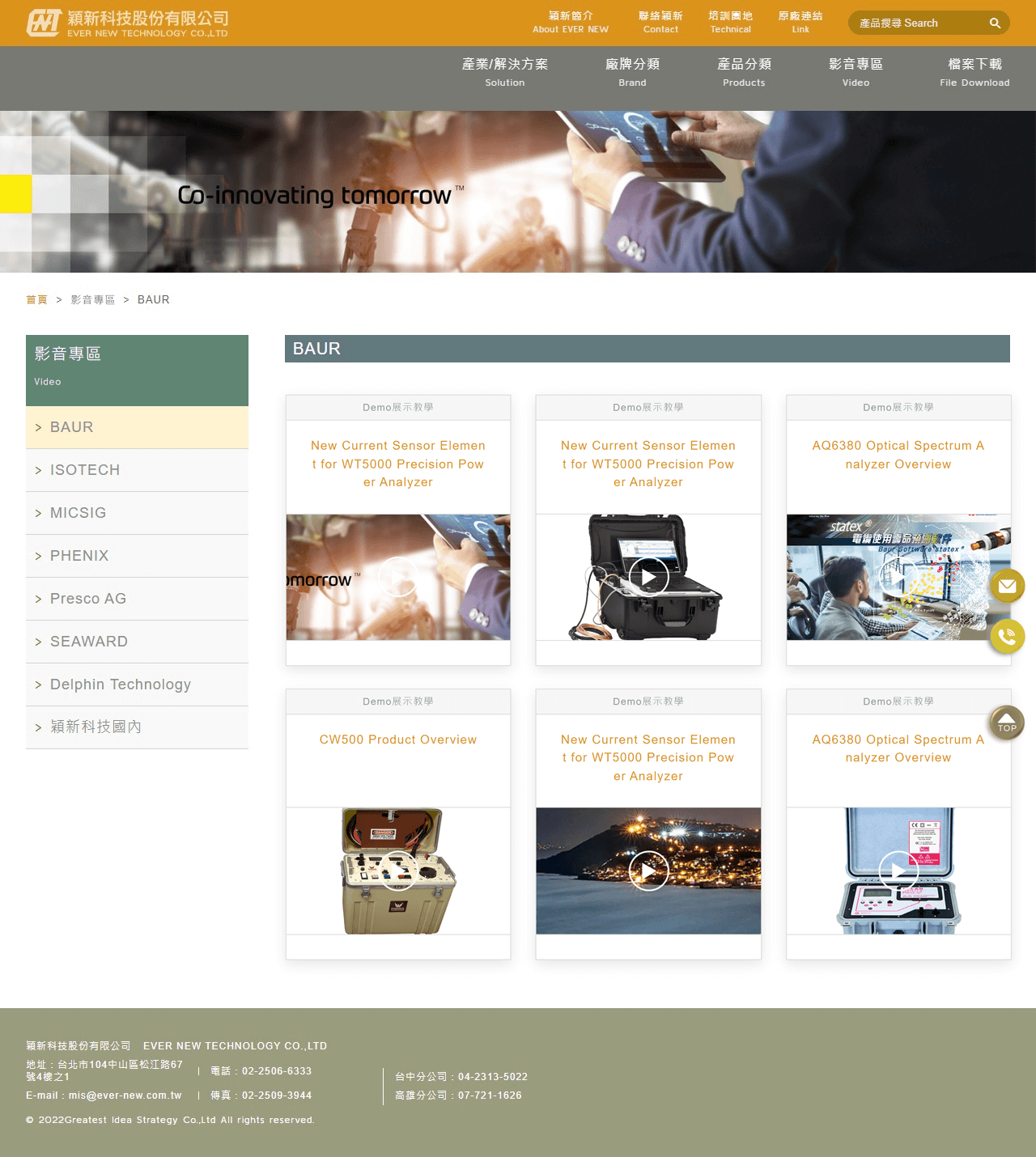Play the first WT5000 tablet video

(x=398, y=577)
